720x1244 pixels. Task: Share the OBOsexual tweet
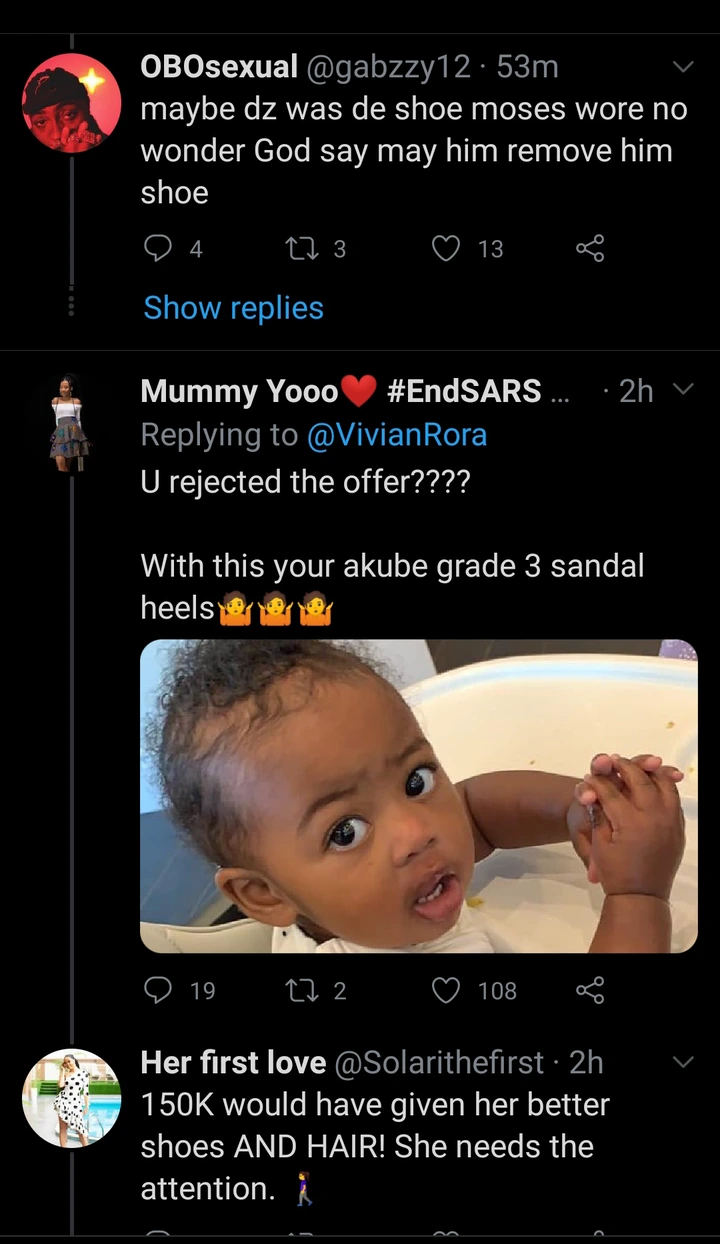(x=590, y=248)
